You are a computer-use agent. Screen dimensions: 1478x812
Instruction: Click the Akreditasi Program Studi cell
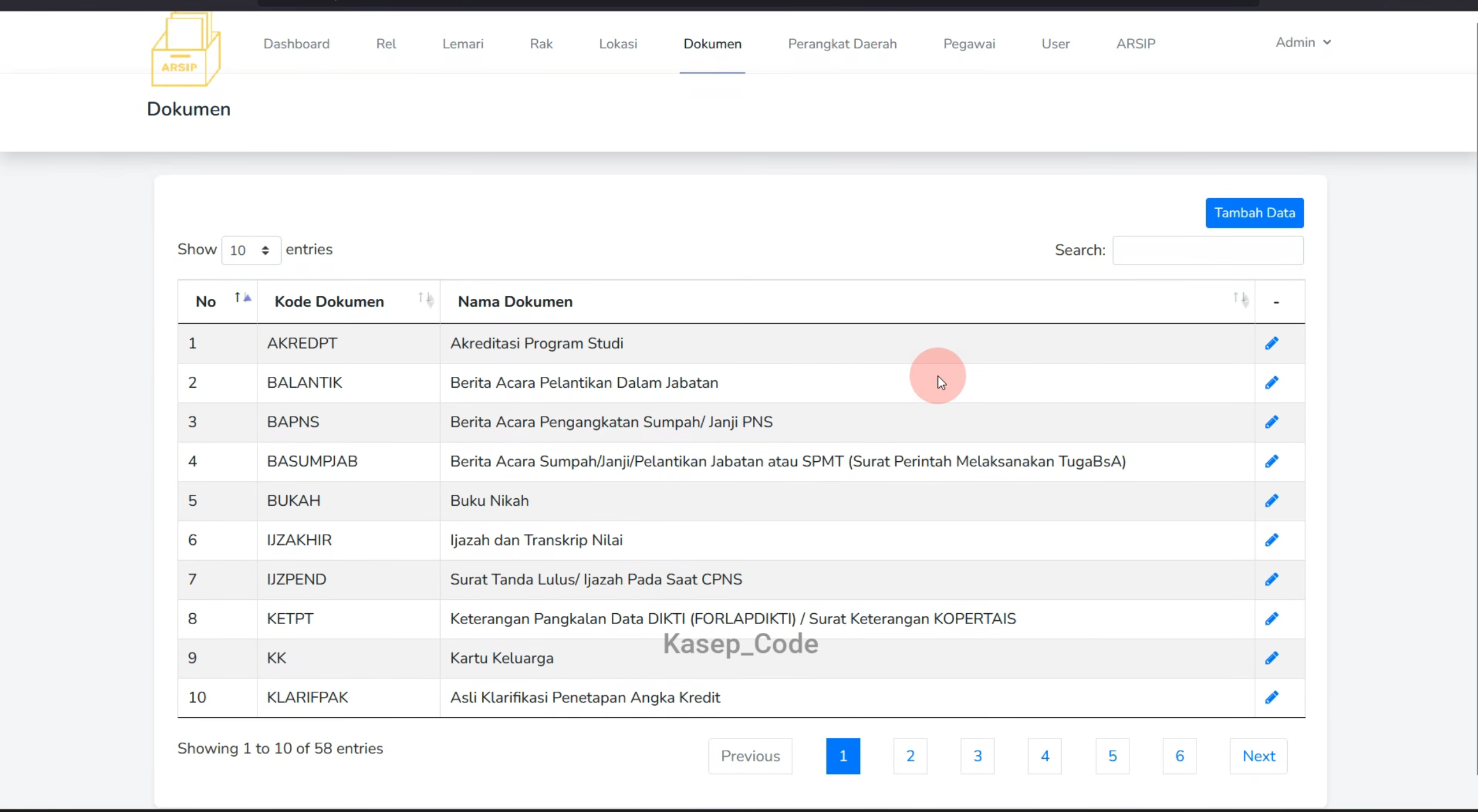[x=847, y=343]
